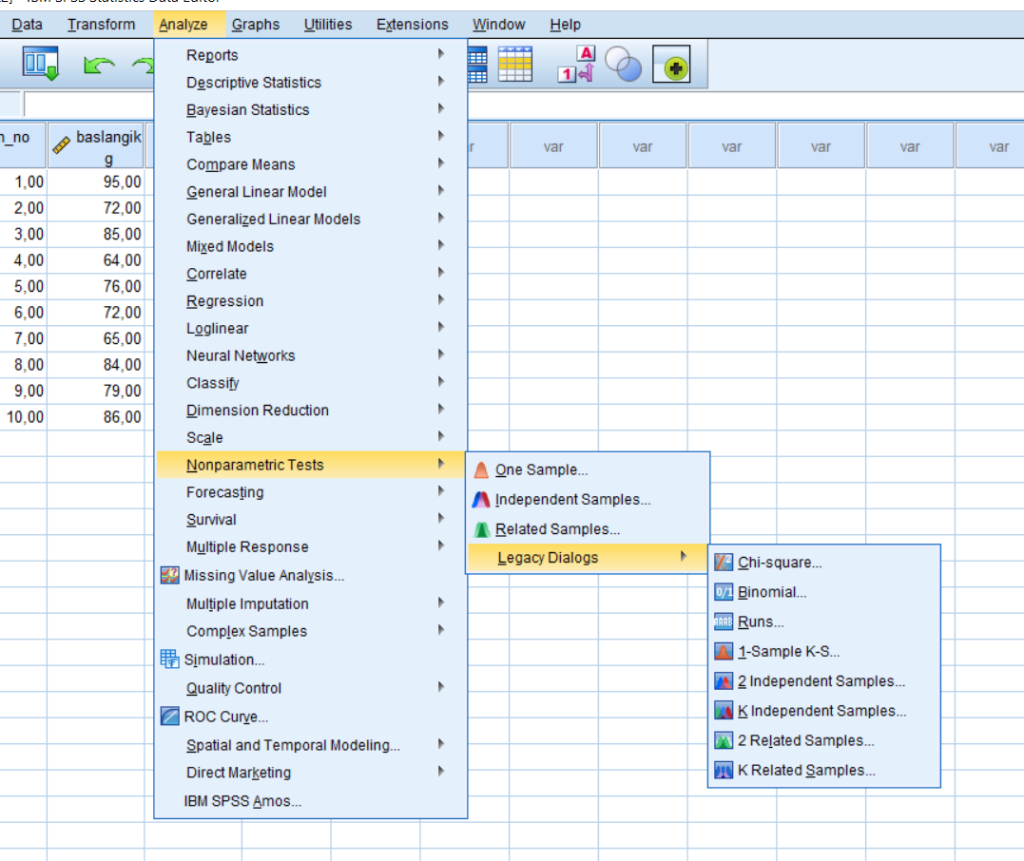Viewport: 1024px width, 861px height.
Task: Click the yellow grid toolbar icon
Action: pos(515,65)
